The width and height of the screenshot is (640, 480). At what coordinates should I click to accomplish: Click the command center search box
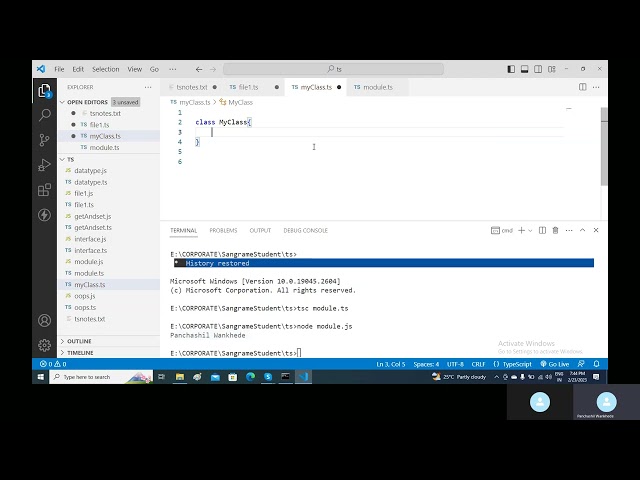[333, 69]
